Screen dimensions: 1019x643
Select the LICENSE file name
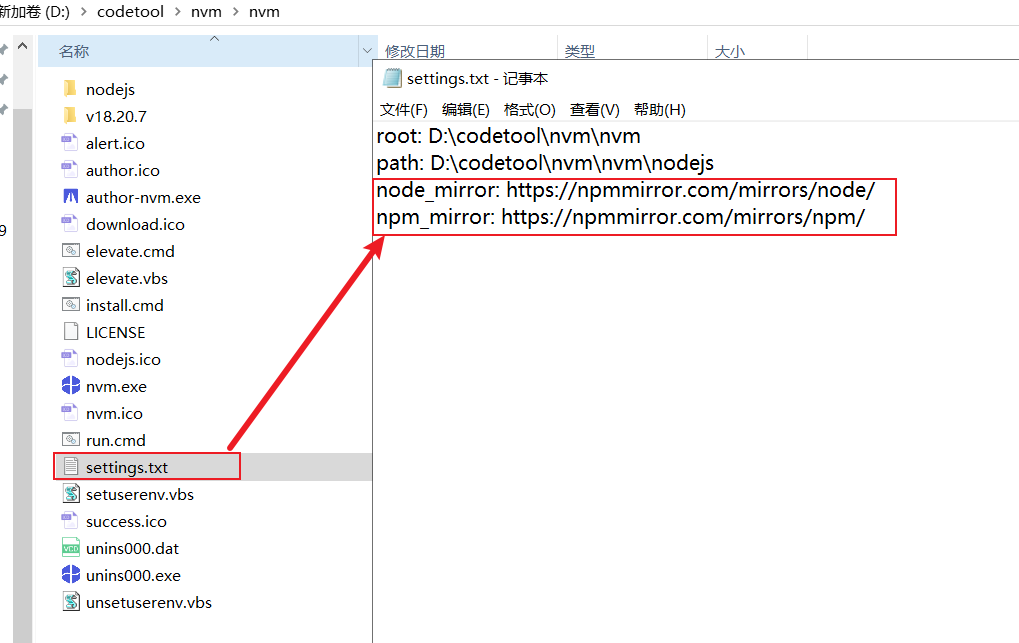[116, 332]
